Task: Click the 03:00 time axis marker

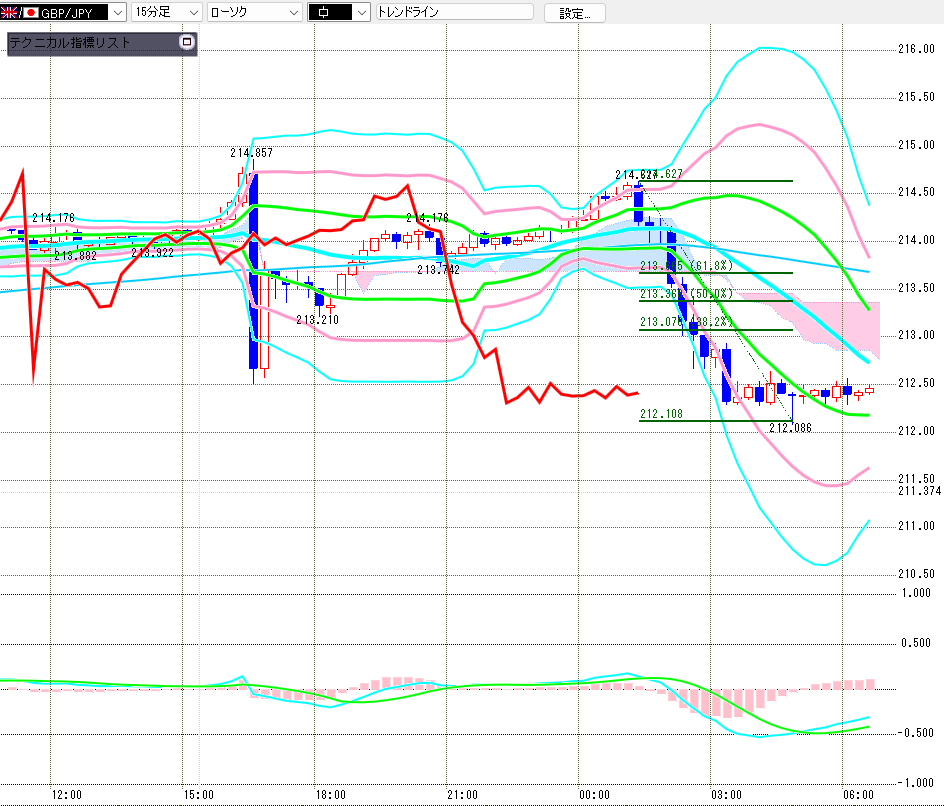Action: coord(726,794)
